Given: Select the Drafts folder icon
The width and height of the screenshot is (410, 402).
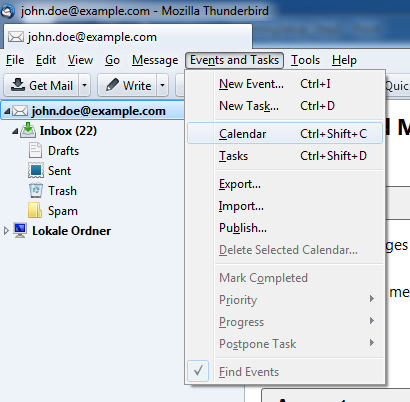Looking at the screenshot, I should coord(35,150).
